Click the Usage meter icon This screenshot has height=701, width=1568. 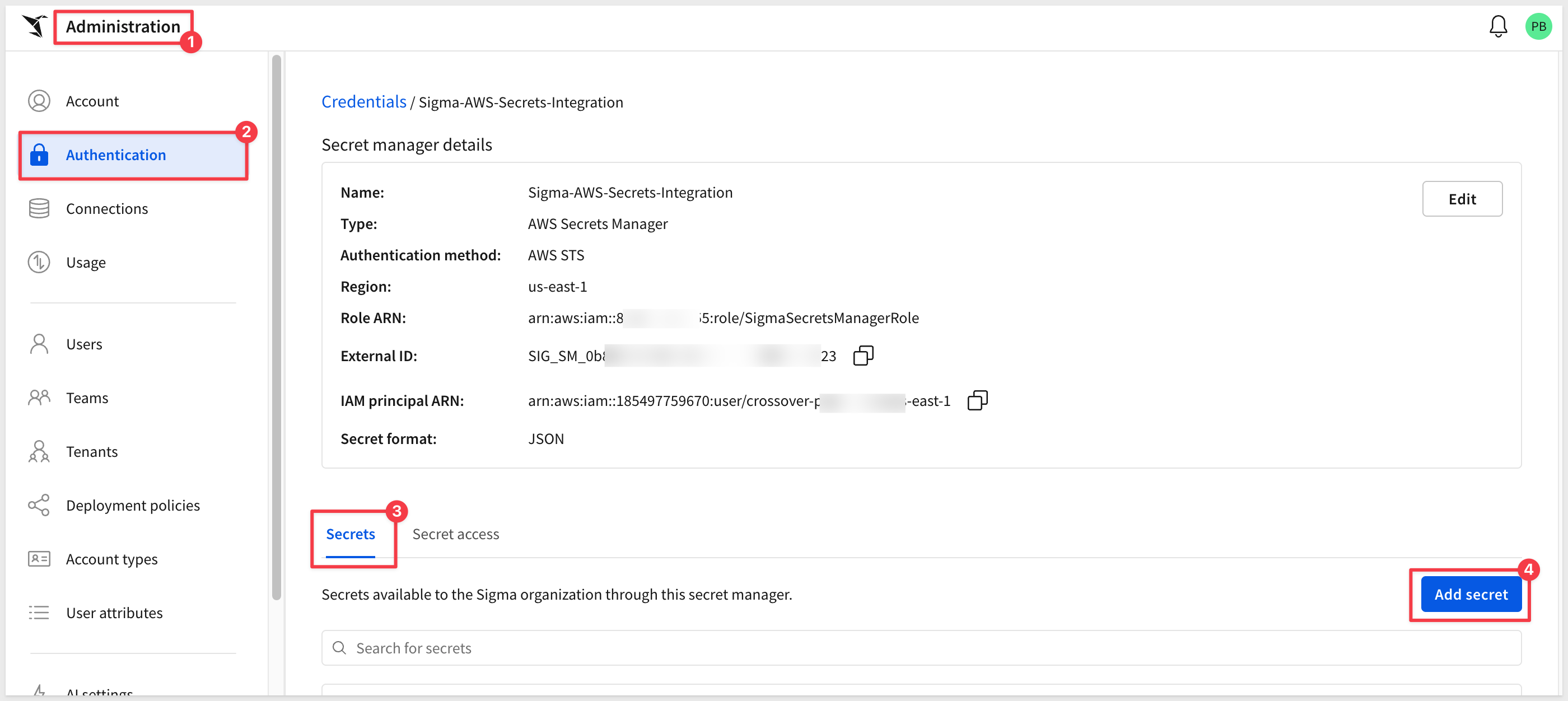click(39, 261)
